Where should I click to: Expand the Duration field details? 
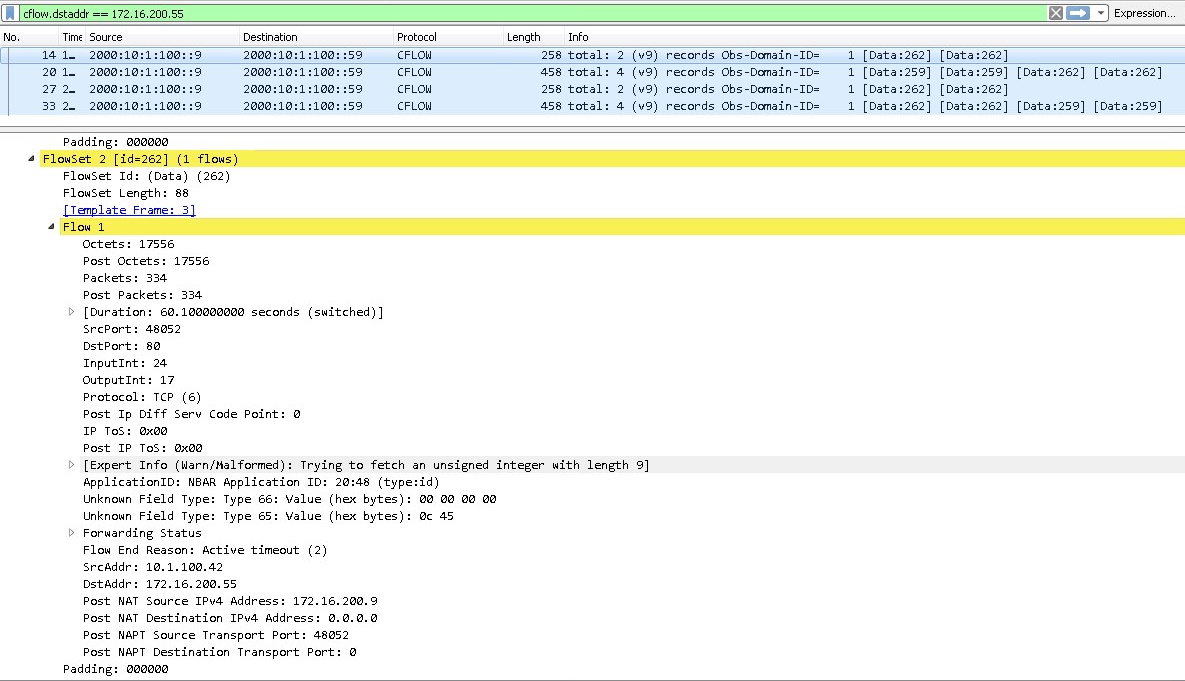click(x=71, y=311)
